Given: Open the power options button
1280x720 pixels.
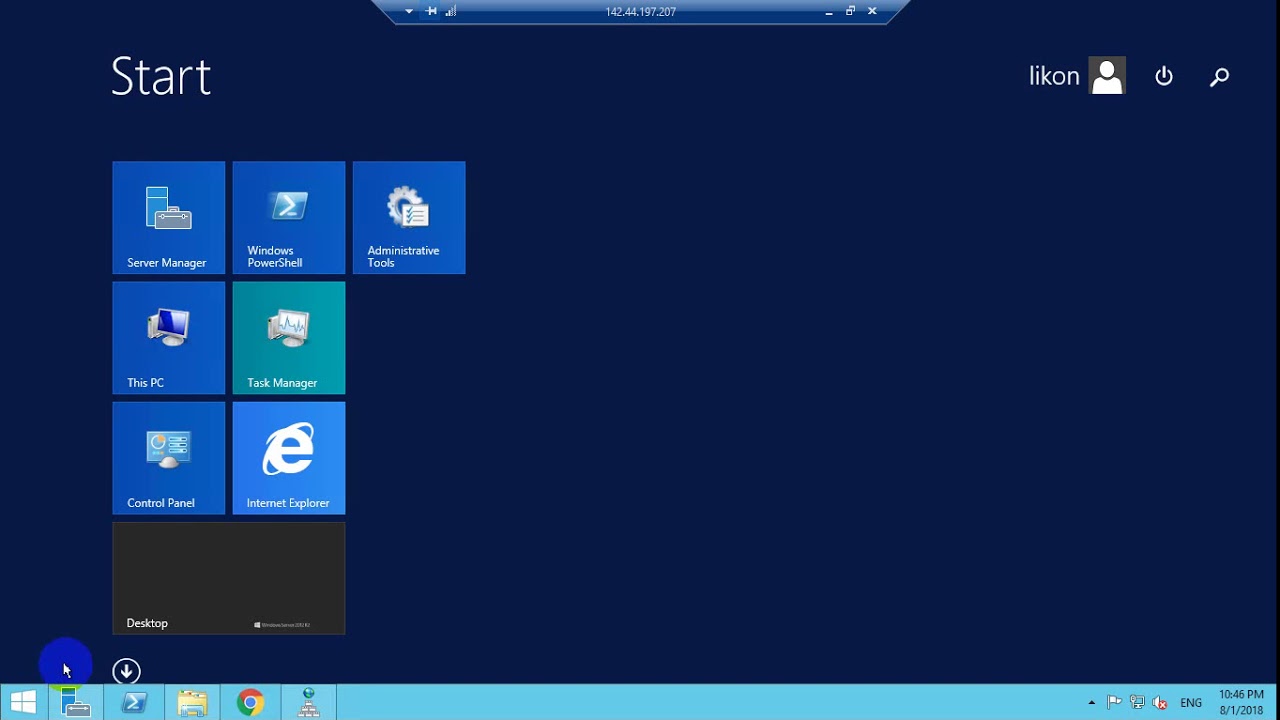Looking at the screenshot, I should pyautogui.click(x=1164, y=76).
